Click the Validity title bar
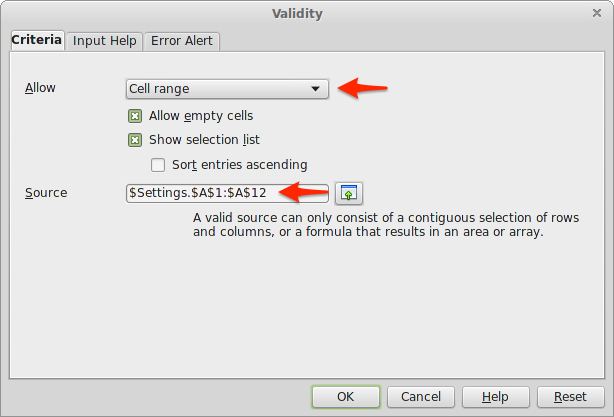 (306, 13)
